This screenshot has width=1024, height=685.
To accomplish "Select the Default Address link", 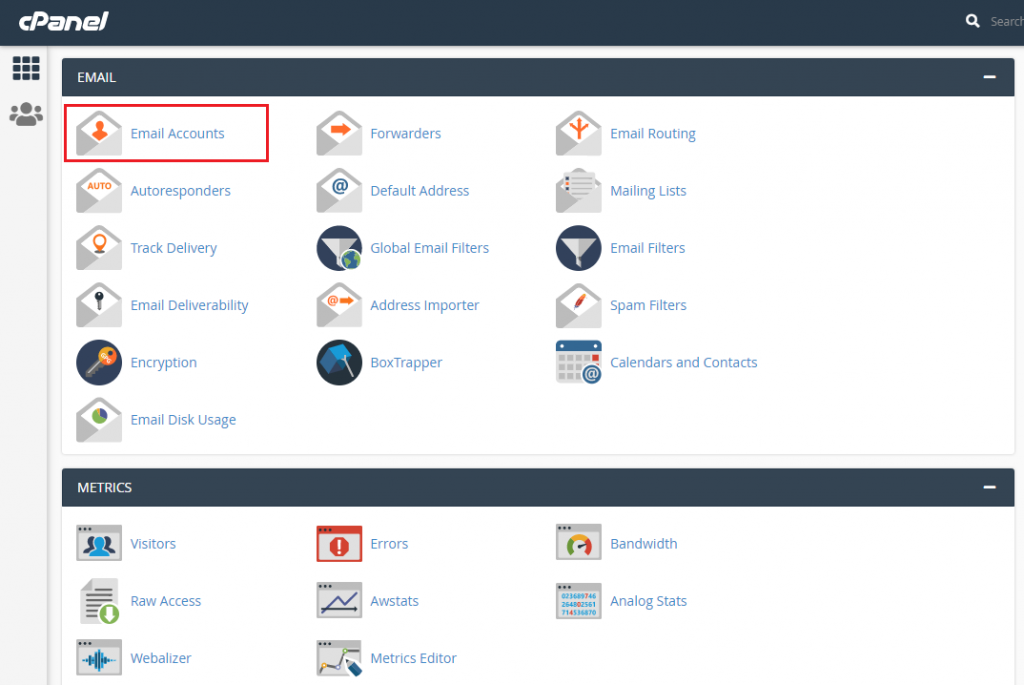I will (x=419, y=191).
